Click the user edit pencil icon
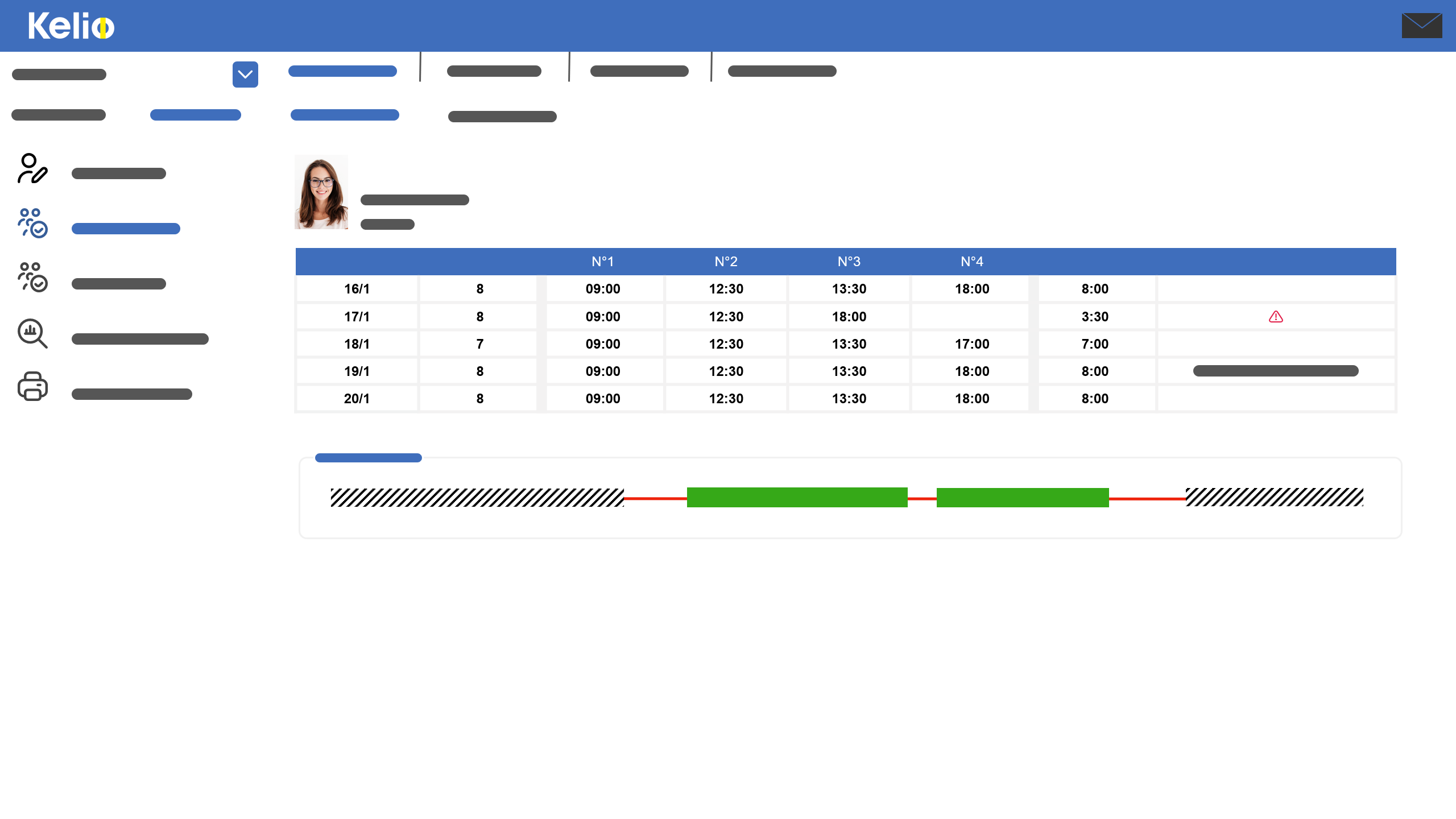Viewport: 1456px width, 819px height. pyautogui.click(x=32, y=168)
